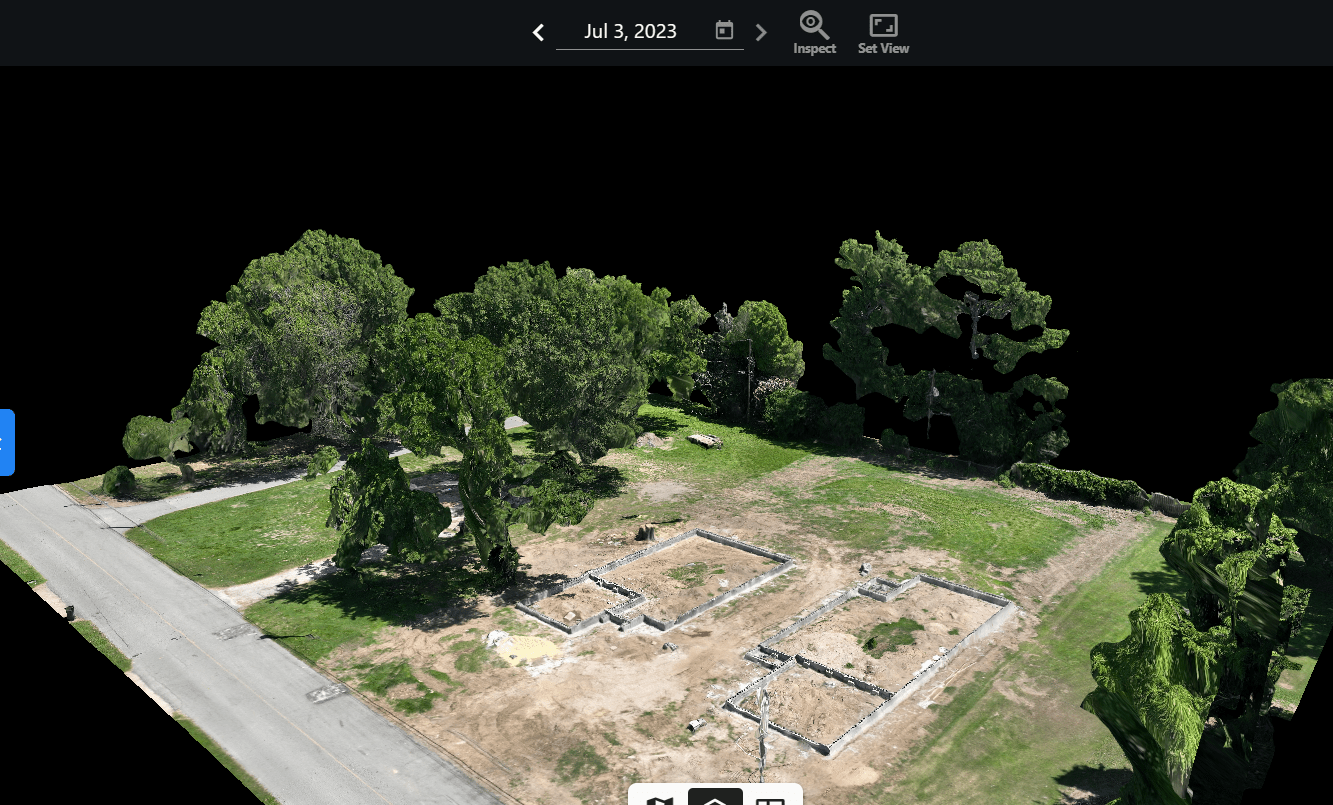Click the blue sidebar handle tab
Image resolution: width=1333 pixels, height=805 pixels.
coord(6,442)
